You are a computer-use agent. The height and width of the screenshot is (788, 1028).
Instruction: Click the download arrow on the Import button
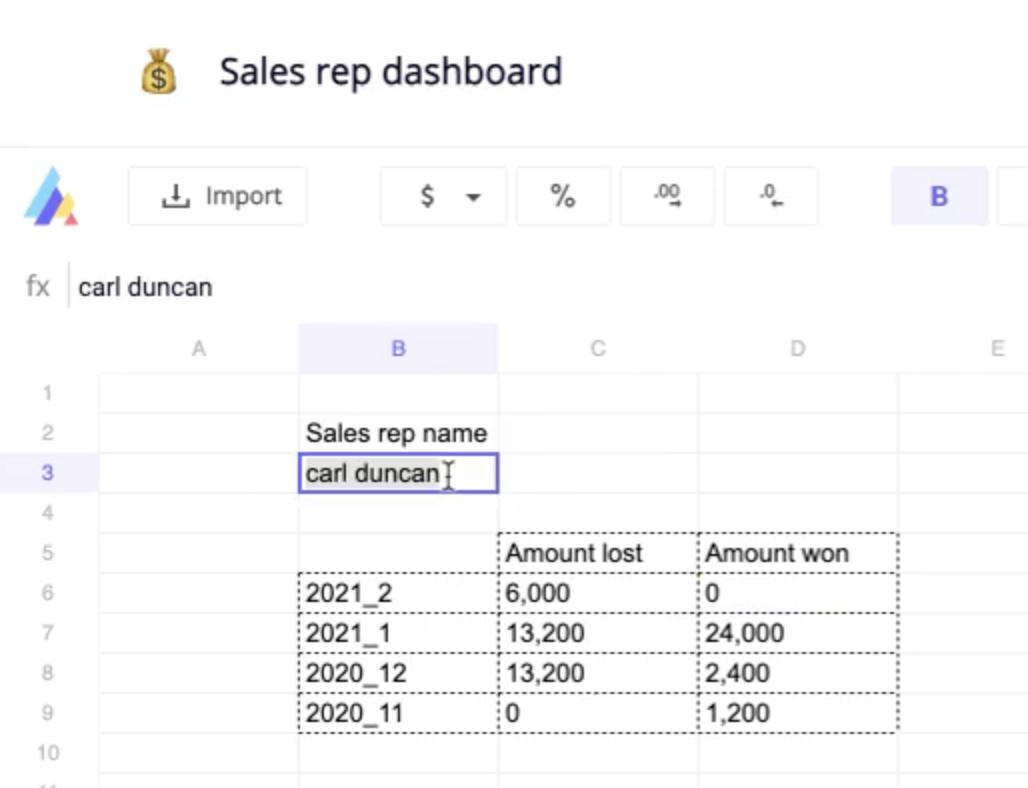coord(176,196)
